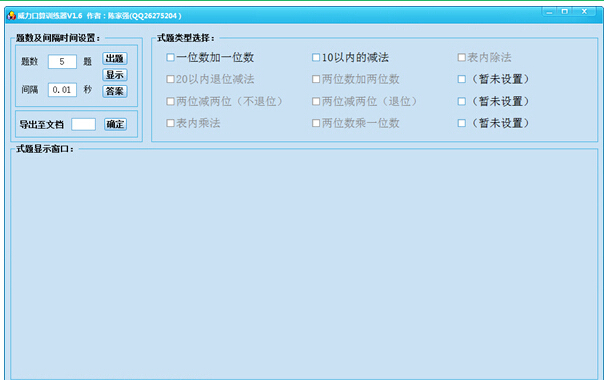Click the 确定 button
This screenshot has width=604, height=380.
(115, 124)
